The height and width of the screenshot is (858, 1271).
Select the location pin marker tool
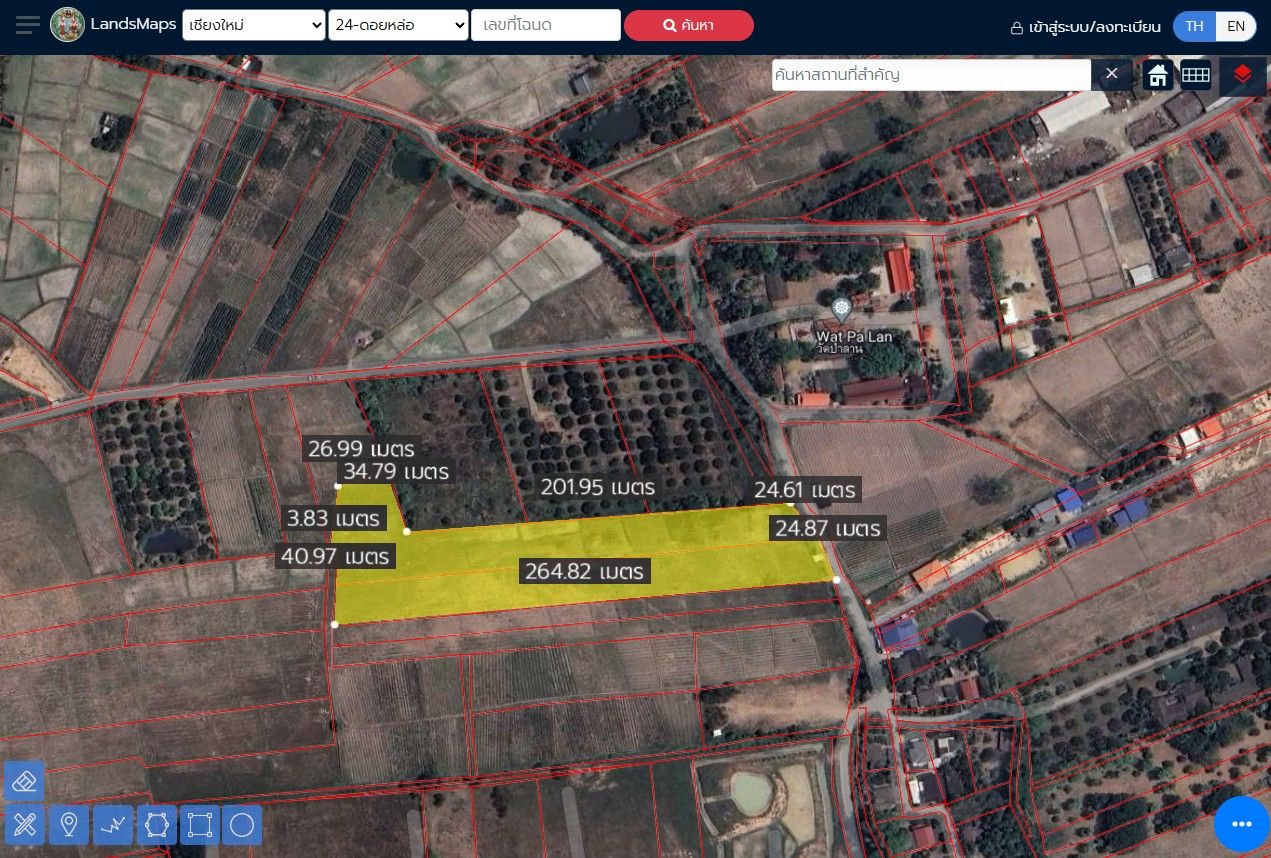69,825
